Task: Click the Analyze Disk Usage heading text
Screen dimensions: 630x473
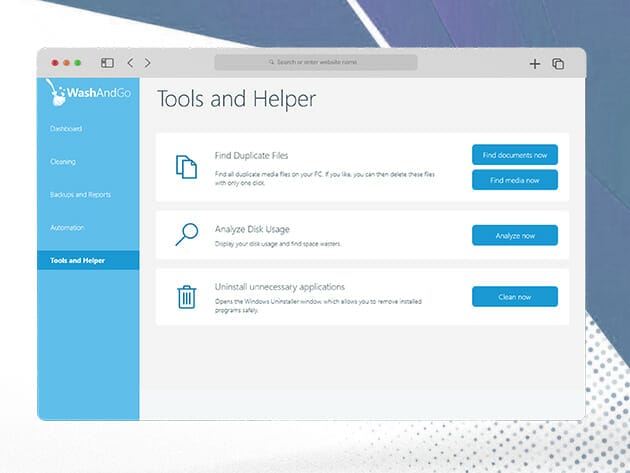Action: 254,229
